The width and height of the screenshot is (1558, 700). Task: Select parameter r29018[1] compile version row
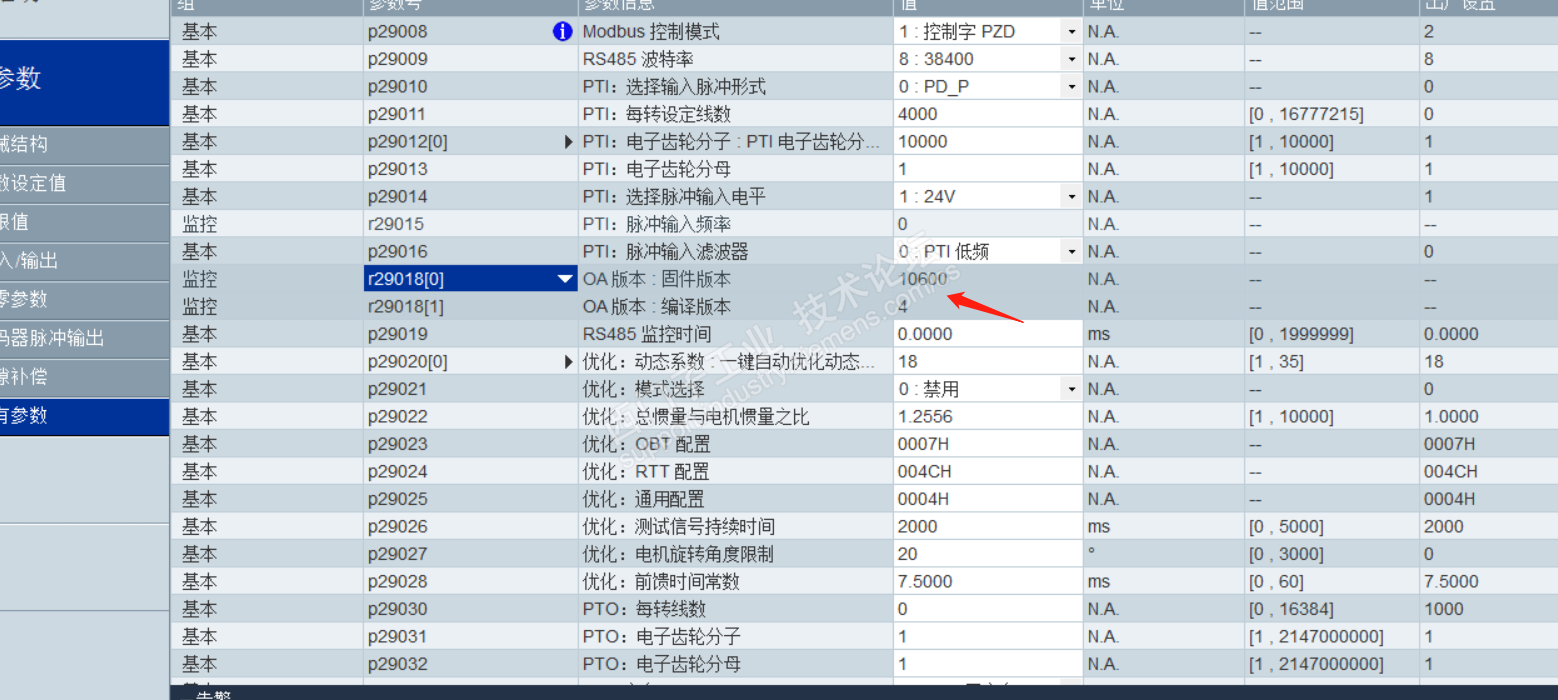406,307
